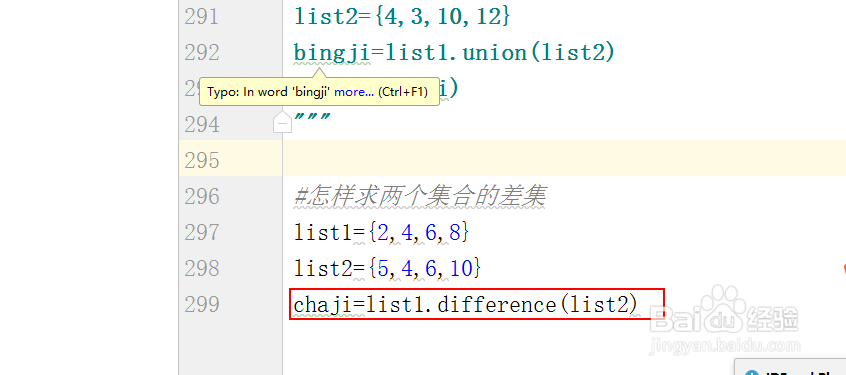
Task: Select line number 297 in gutter
Action: tap(202, 233)
